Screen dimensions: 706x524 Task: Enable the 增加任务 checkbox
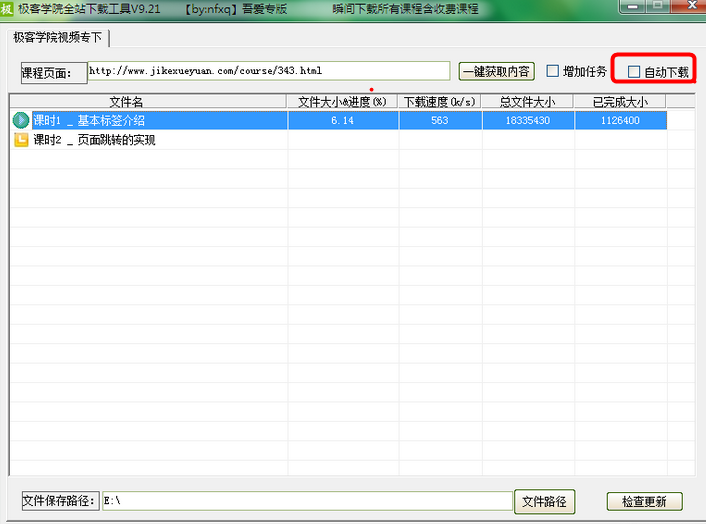coord(552,71)
